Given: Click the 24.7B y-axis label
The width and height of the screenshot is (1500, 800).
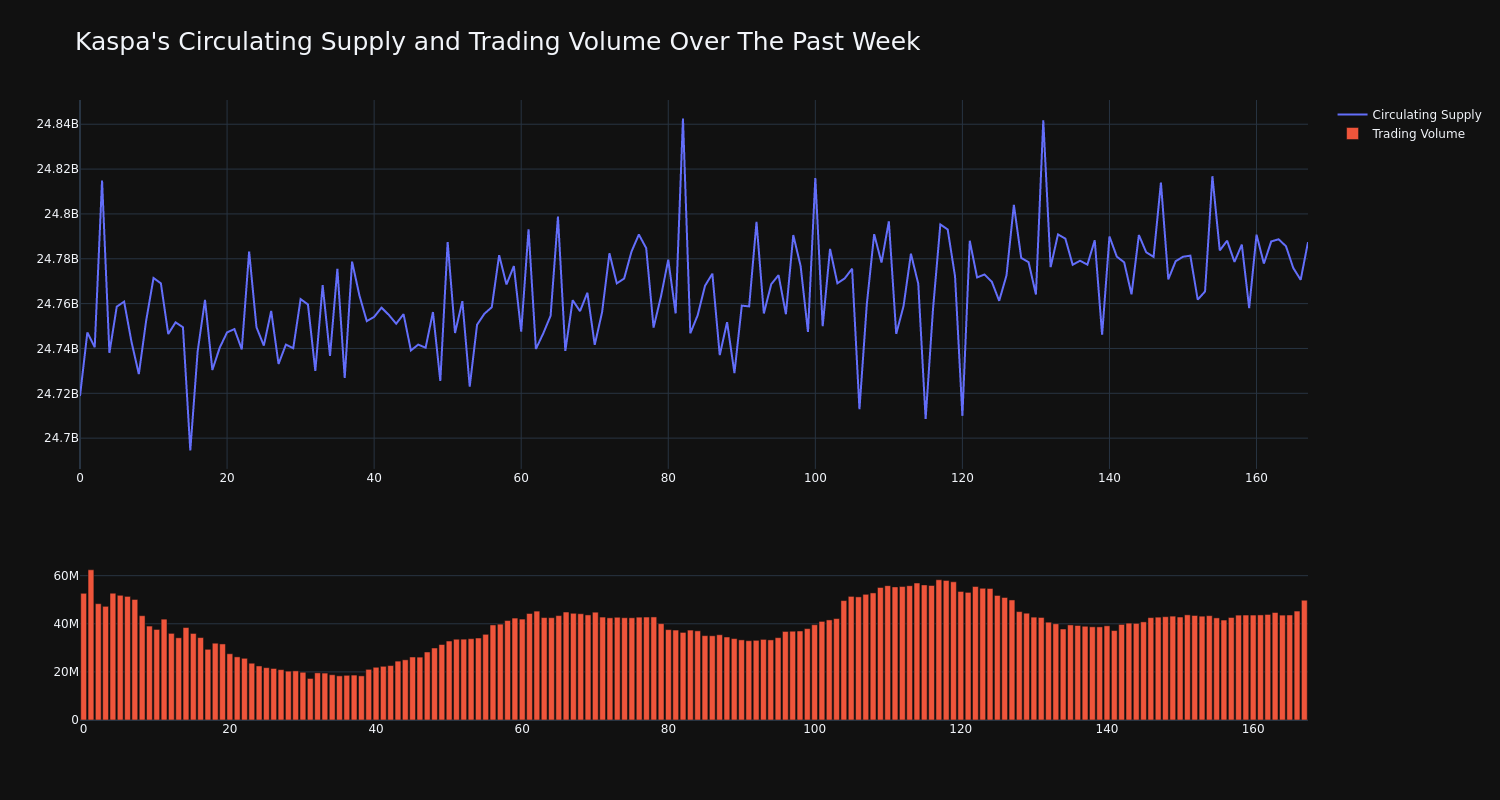Looking at the screenshot, I should tap(61, 438).
